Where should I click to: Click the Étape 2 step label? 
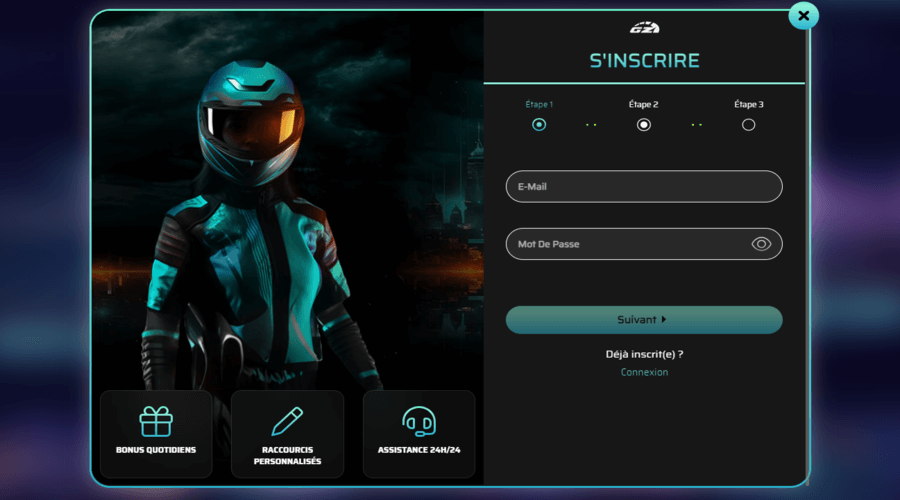tap(644, 104)
